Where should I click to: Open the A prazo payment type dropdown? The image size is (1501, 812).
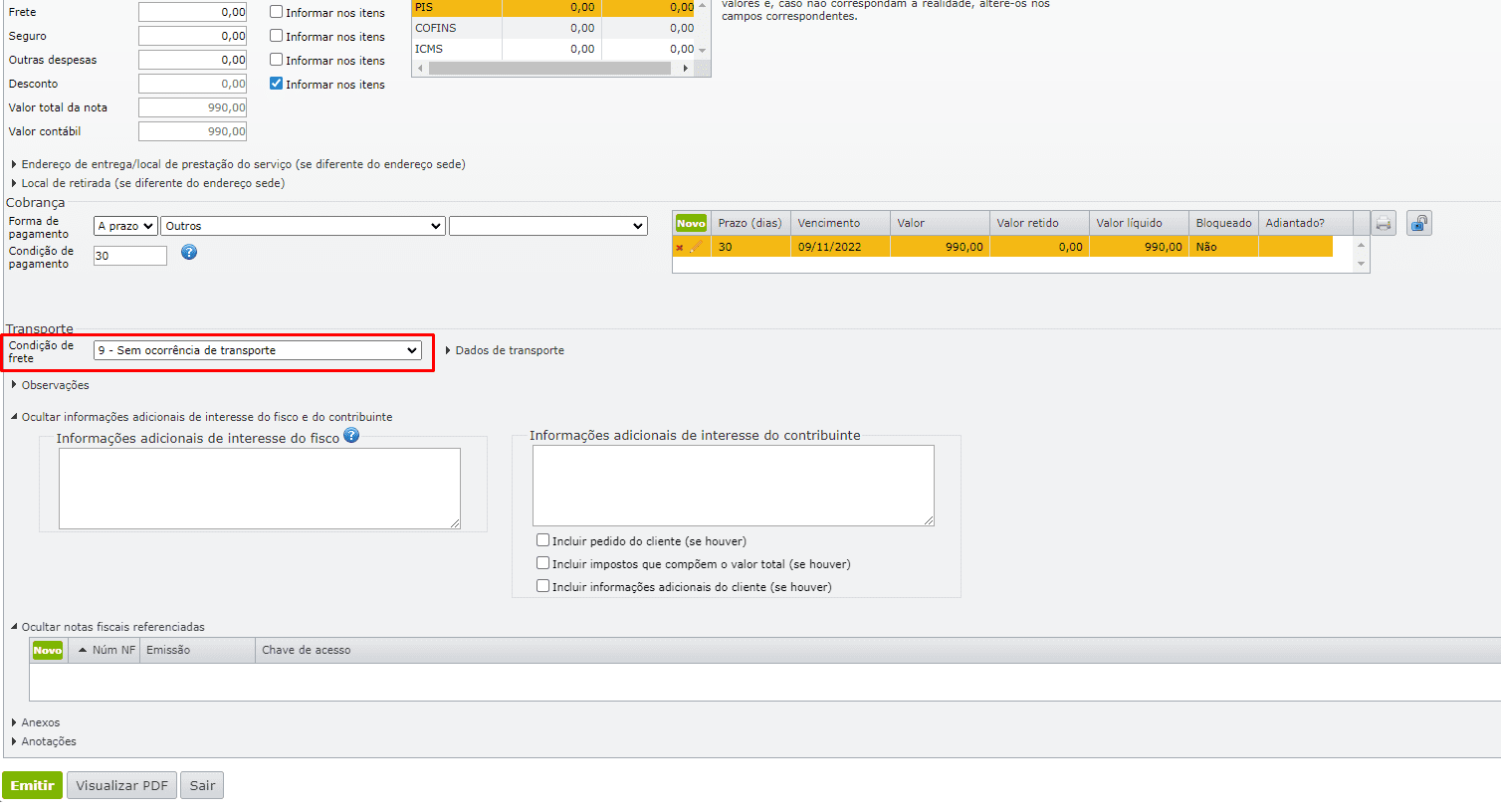(x=125, y=226)
